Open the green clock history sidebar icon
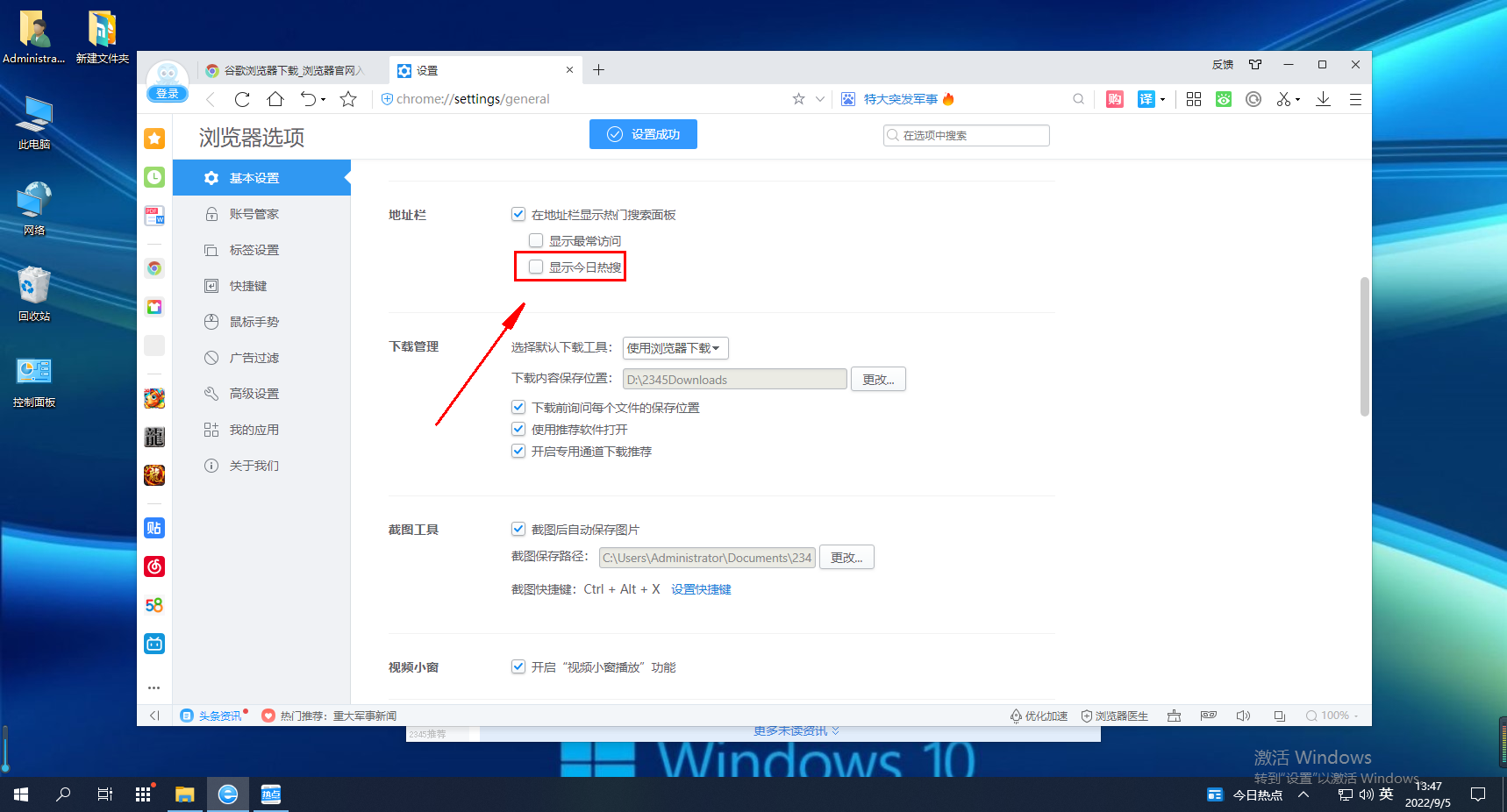 [154, 177]
